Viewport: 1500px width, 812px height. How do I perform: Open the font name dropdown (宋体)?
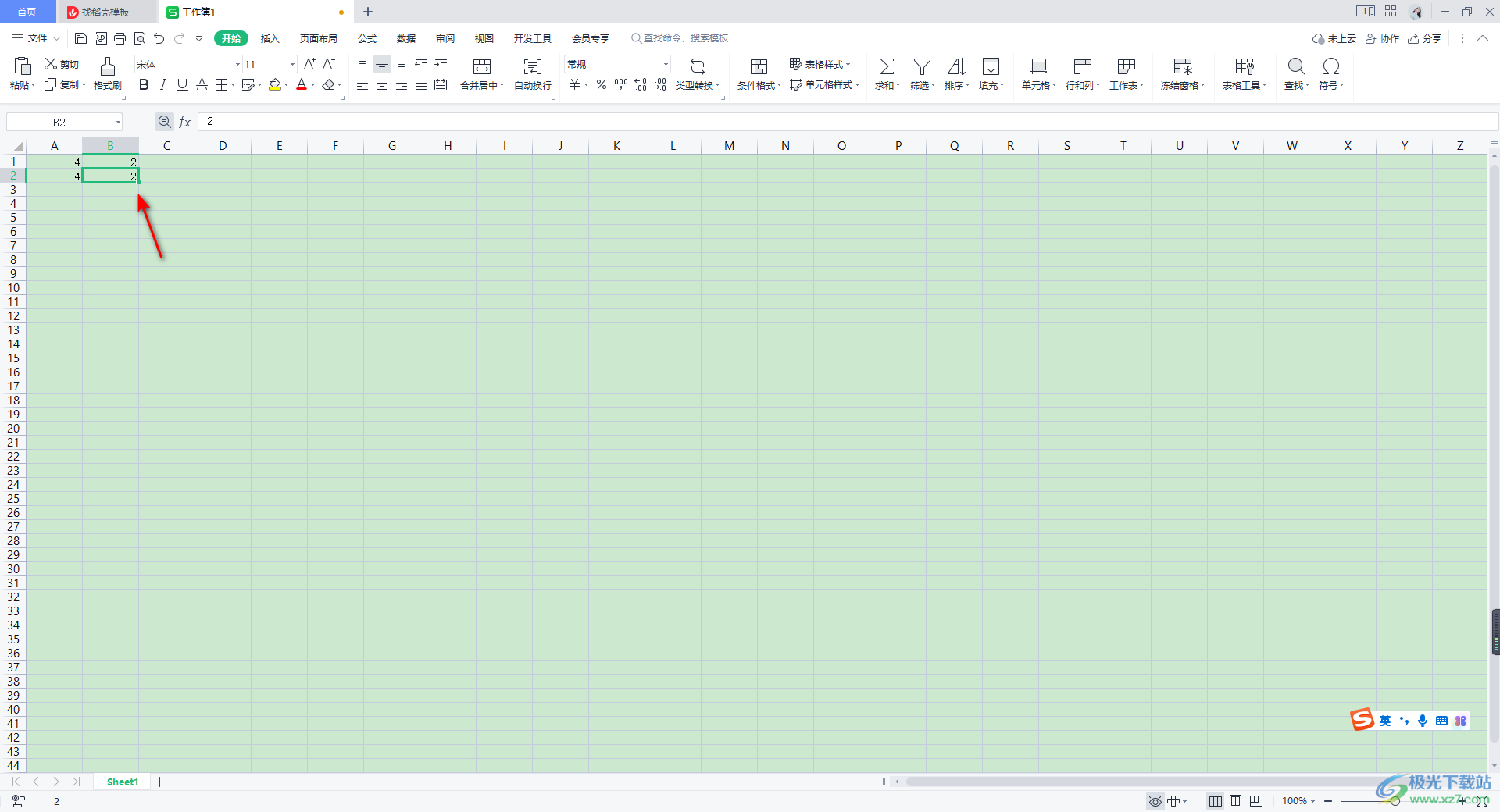coord(237,65)
